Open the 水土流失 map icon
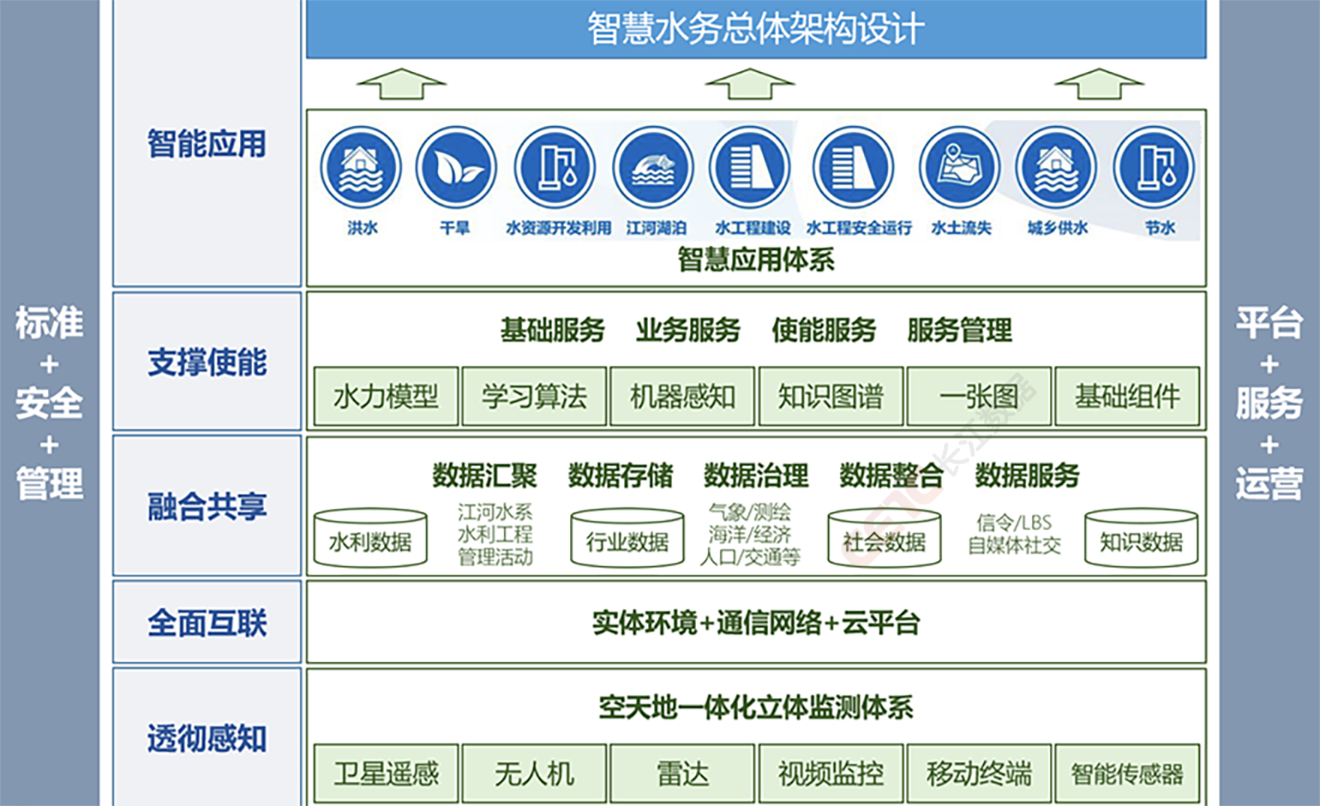The width and height of the screenshot is (1320, 806). tap(959, 167)
